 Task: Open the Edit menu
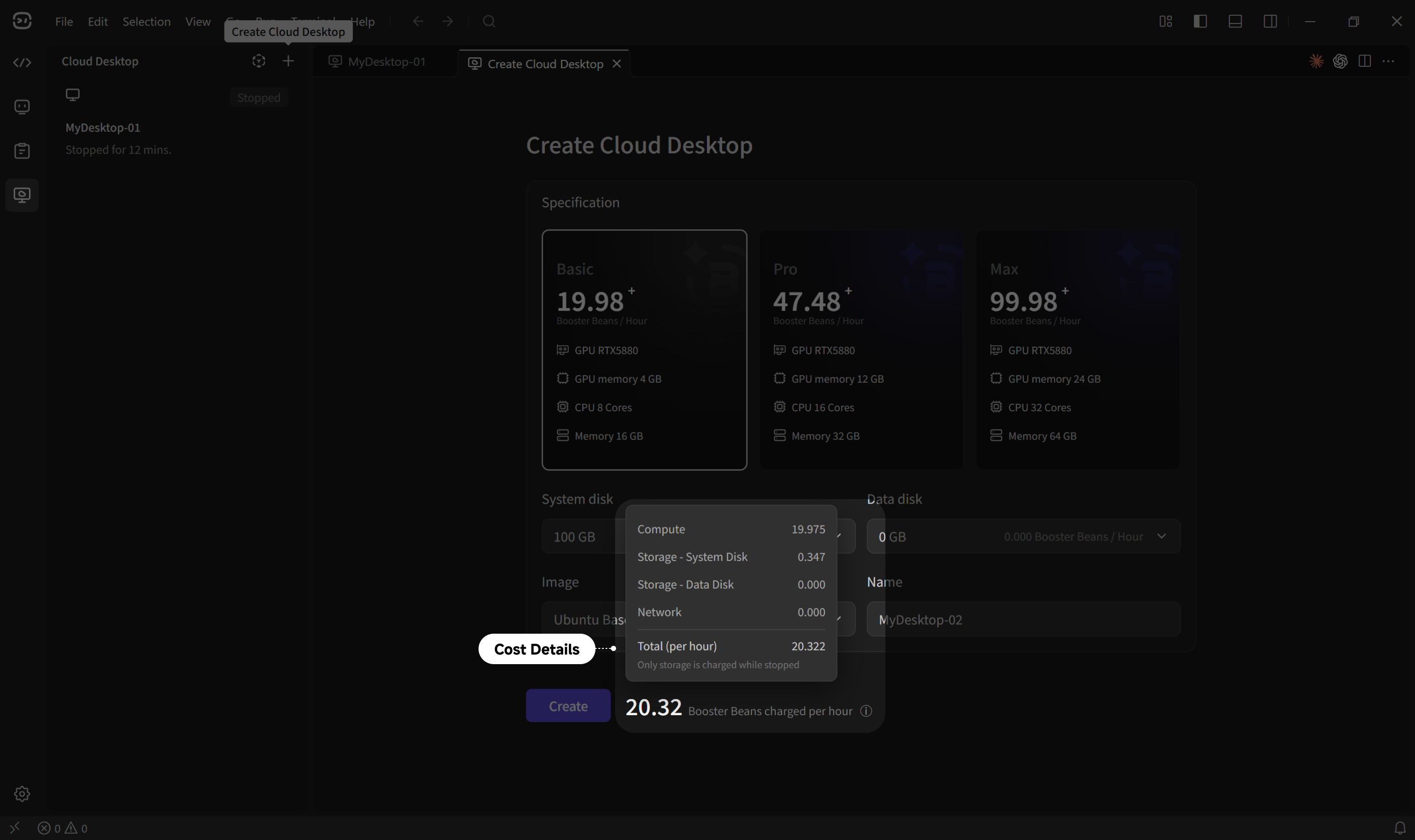click(x=97, y=22)
